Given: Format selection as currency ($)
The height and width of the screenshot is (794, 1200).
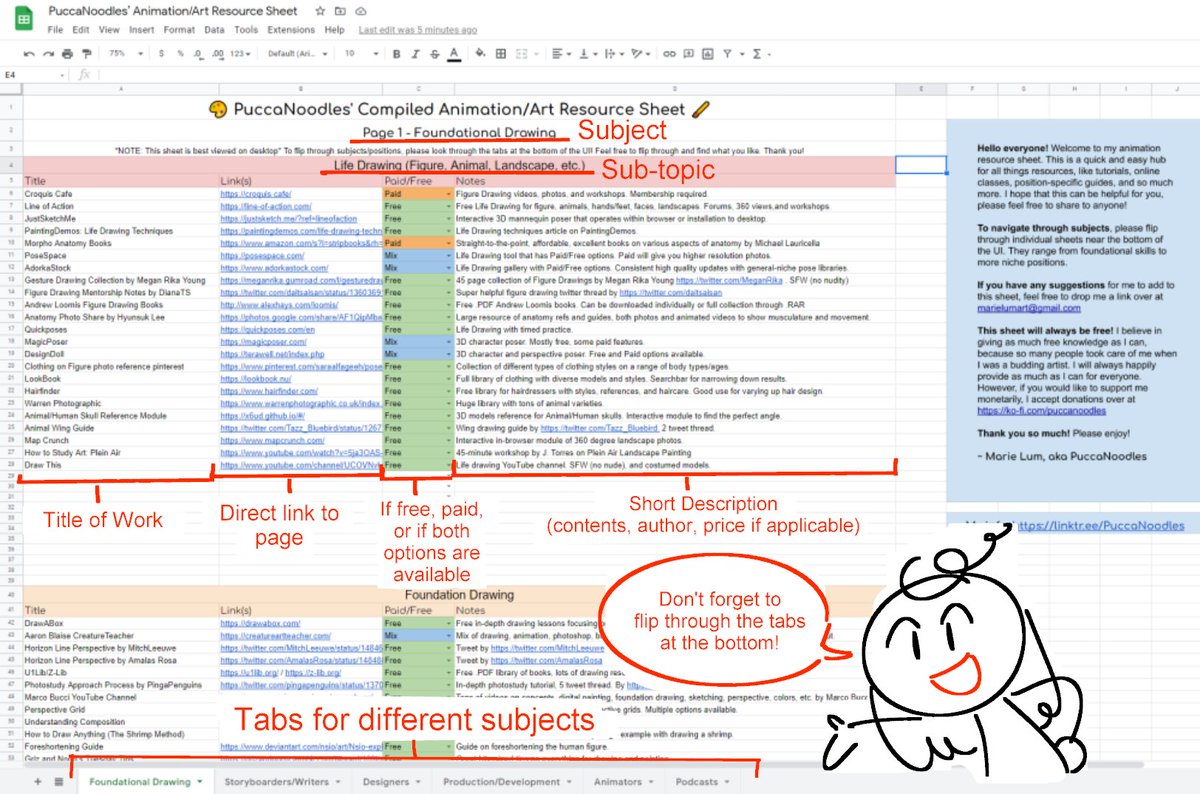Looking at the screenshot, I should click(x=162, y=53).
